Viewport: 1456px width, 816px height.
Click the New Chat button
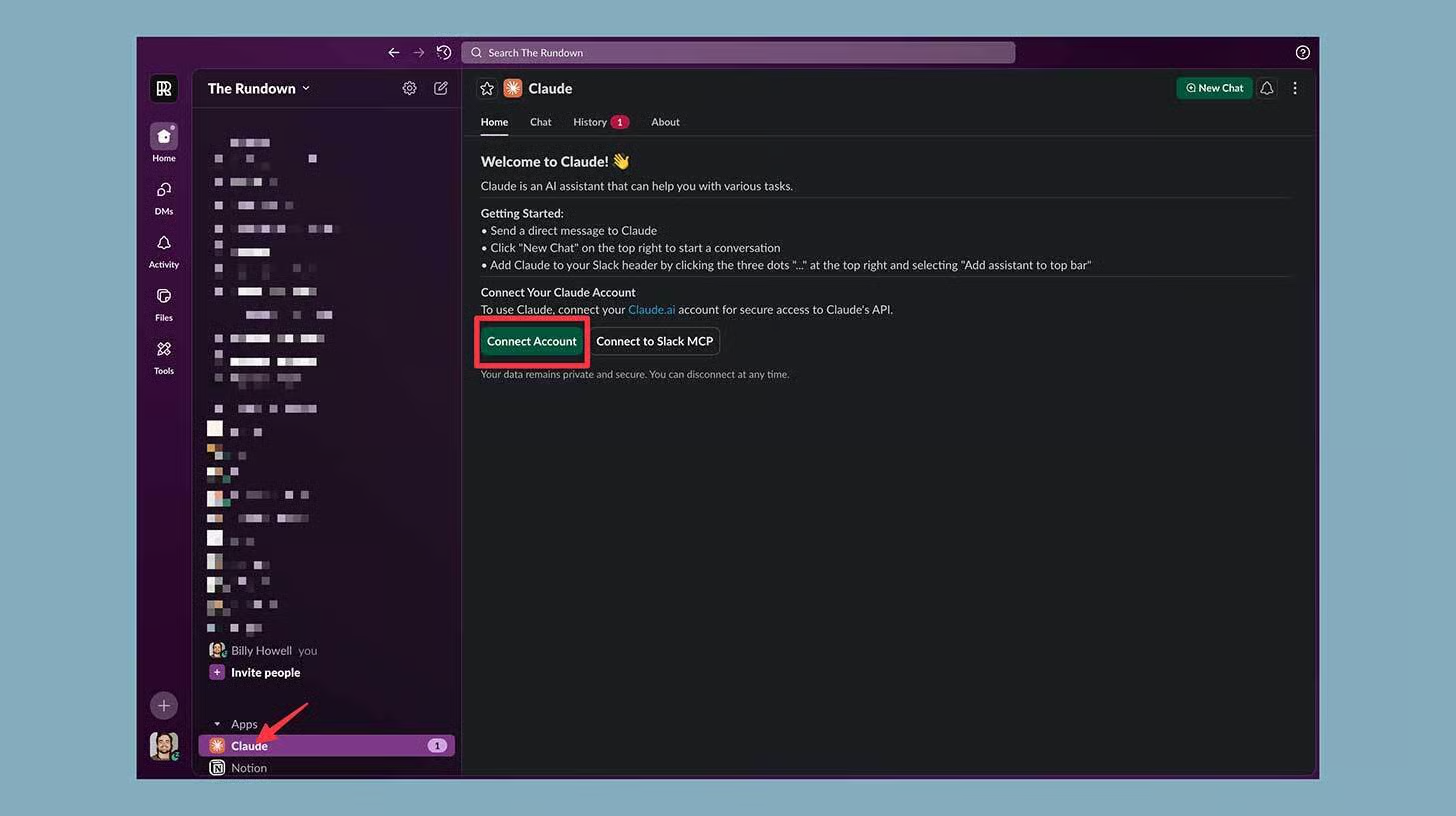[1214, 88]
